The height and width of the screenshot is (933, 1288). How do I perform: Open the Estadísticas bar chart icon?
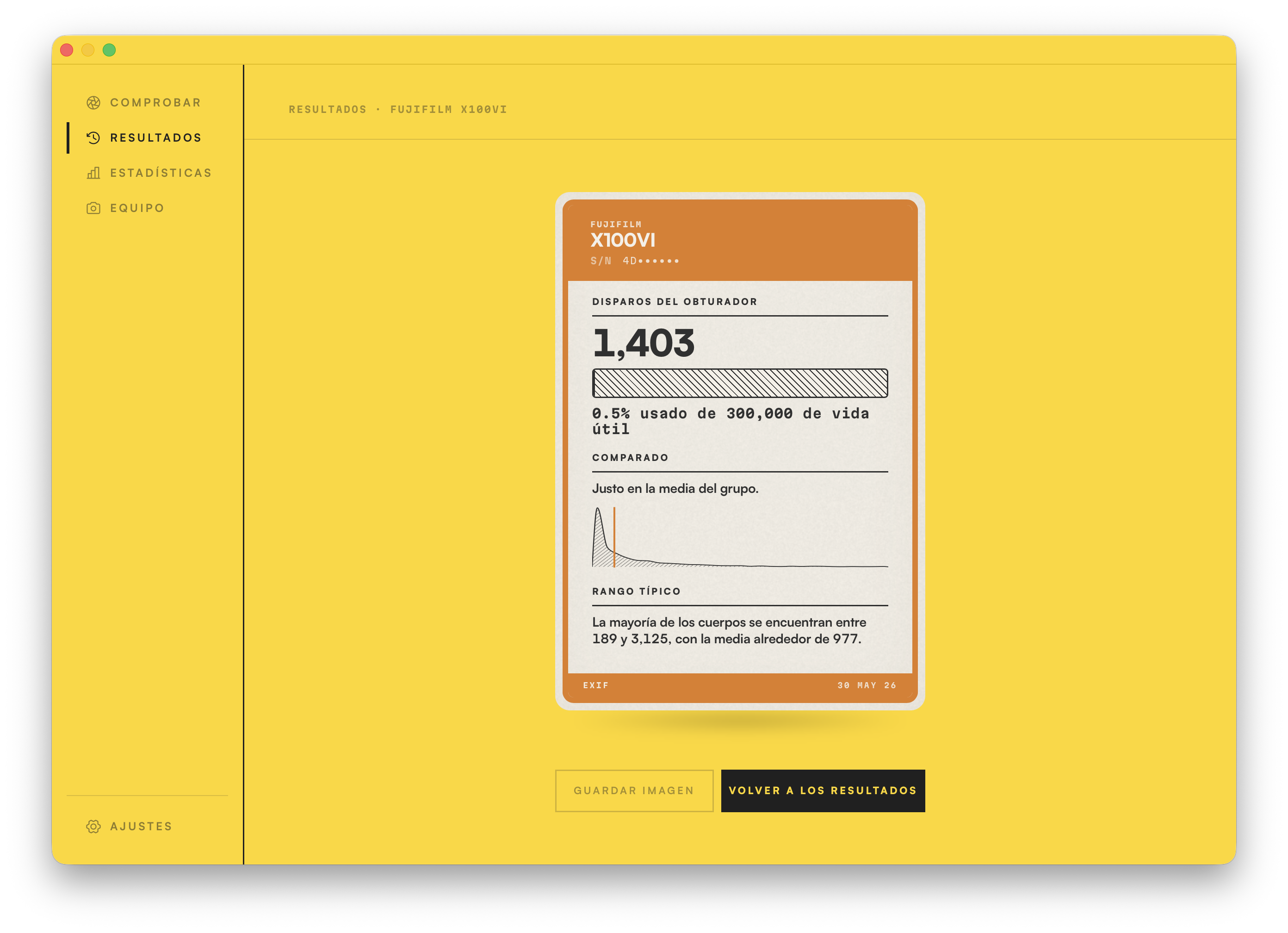point(93,173)
